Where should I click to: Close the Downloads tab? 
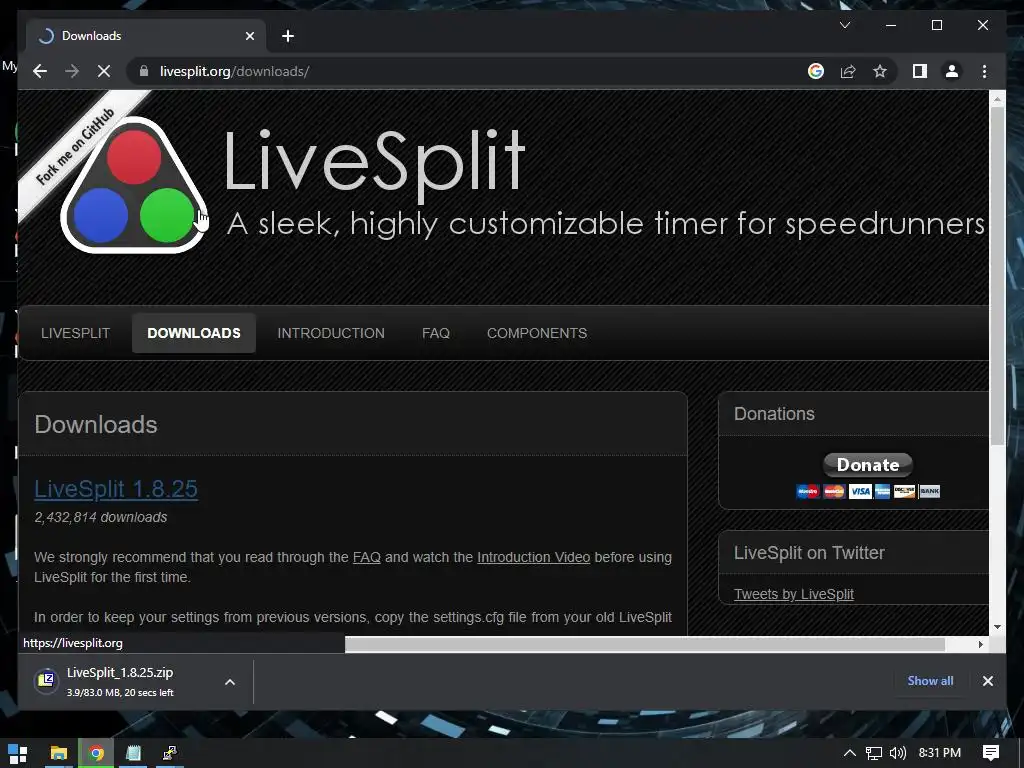pyautogui.click(x=249, y=36)
